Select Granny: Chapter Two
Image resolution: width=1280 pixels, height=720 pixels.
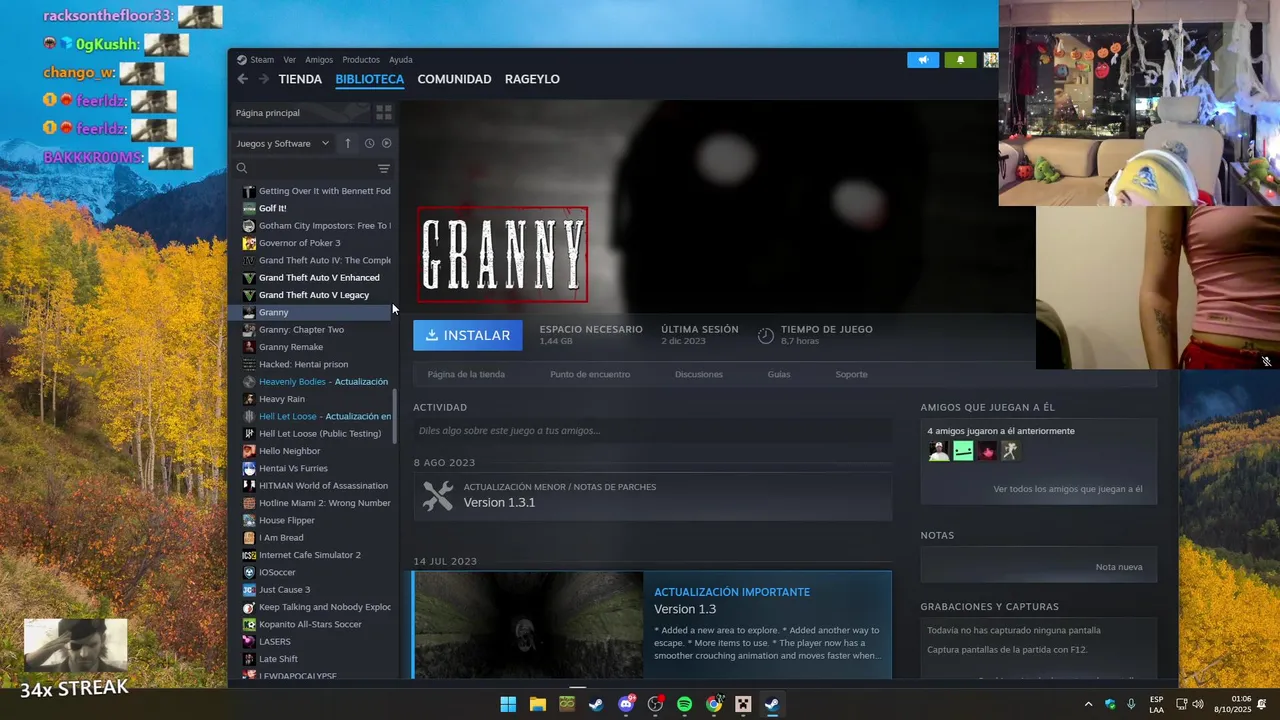(316, 329)
